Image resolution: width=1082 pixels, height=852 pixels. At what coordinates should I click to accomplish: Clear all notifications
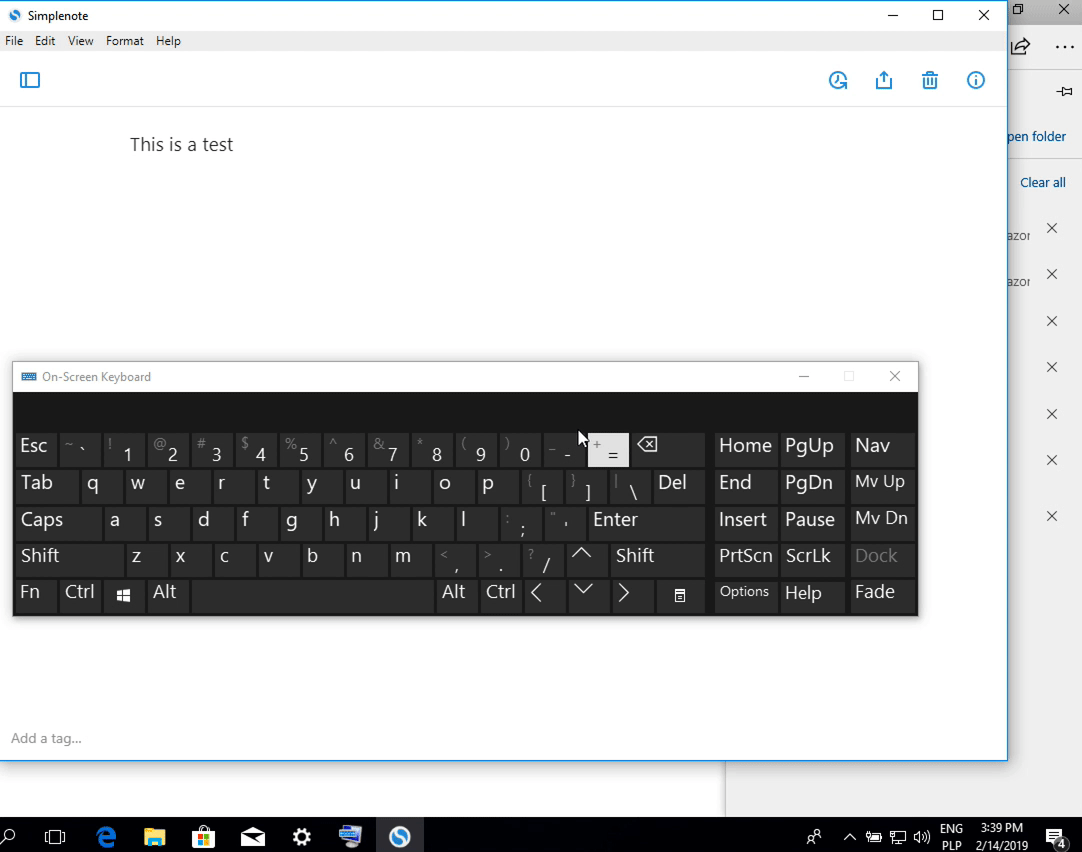point(1042,182)
